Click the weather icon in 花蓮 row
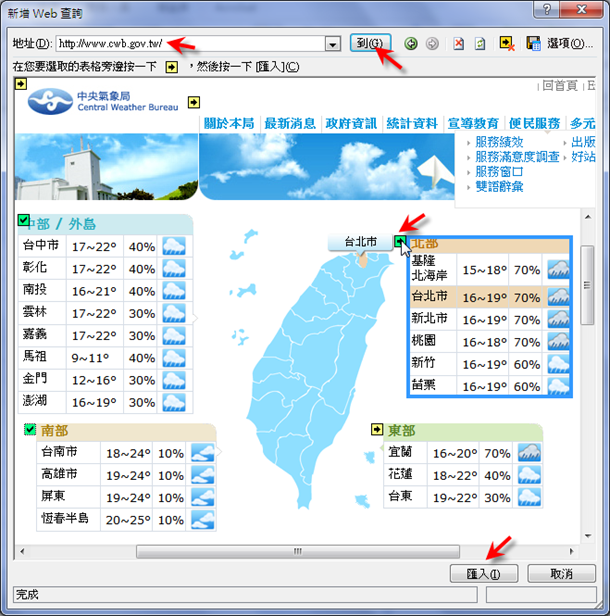610x616 pixels. 529,475
